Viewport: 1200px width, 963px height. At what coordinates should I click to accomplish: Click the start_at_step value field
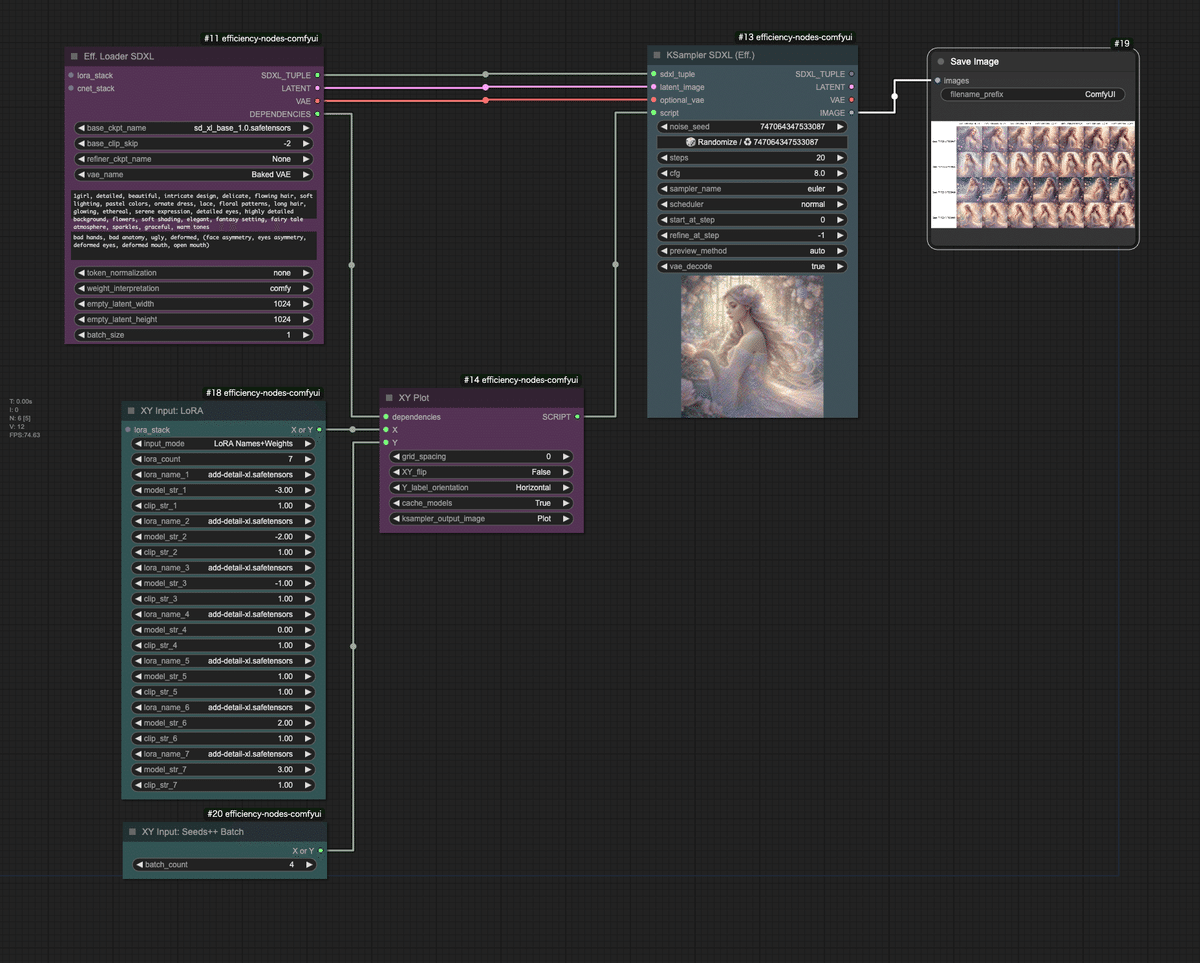point(752,220)
